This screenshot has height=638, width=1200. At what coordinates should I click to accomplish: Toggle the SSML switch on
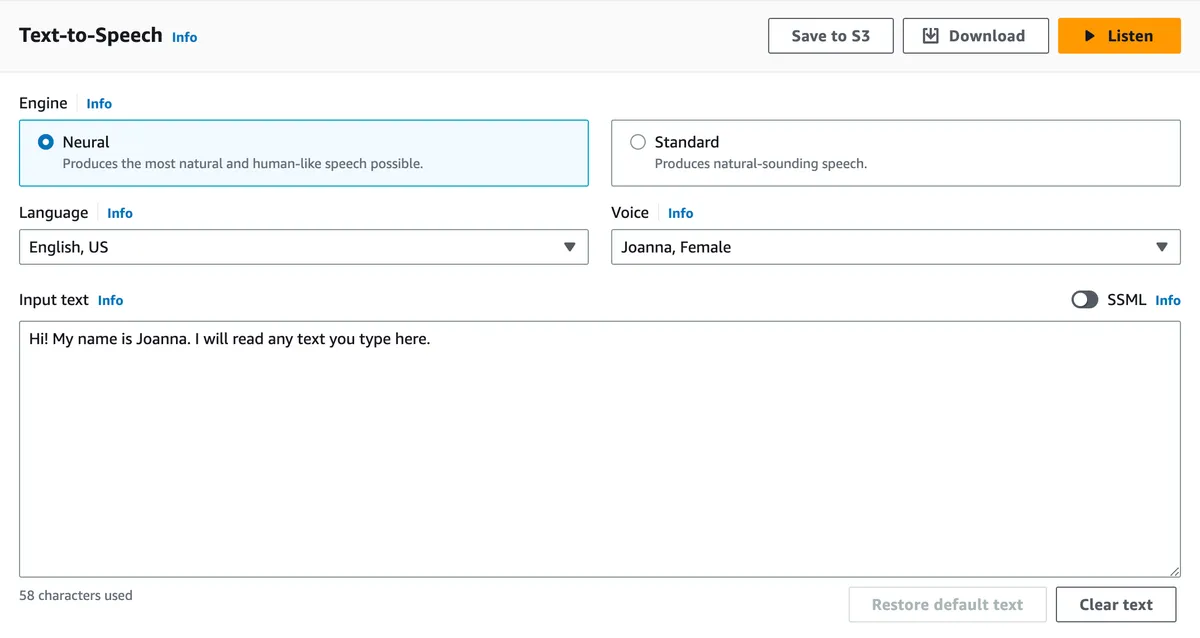[1084, 300]
